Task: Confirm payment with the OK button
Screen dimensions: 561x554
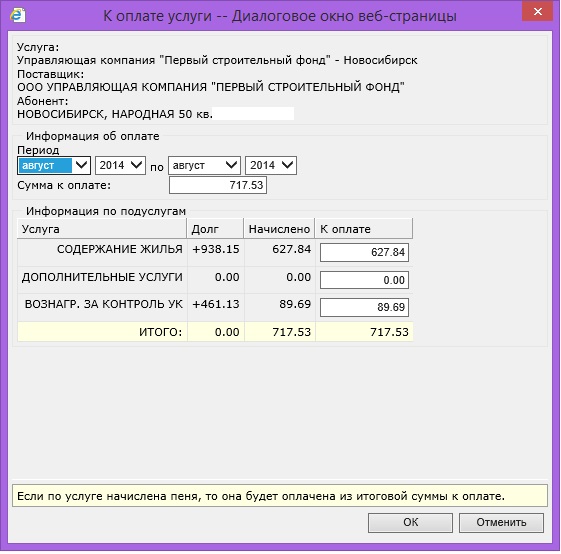Action: [x=410, y=523]
